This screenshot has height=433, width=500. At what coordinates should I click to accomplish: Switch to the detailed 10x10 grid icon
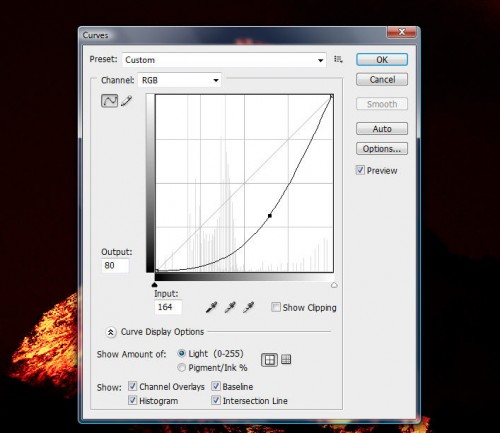point(286,359)
